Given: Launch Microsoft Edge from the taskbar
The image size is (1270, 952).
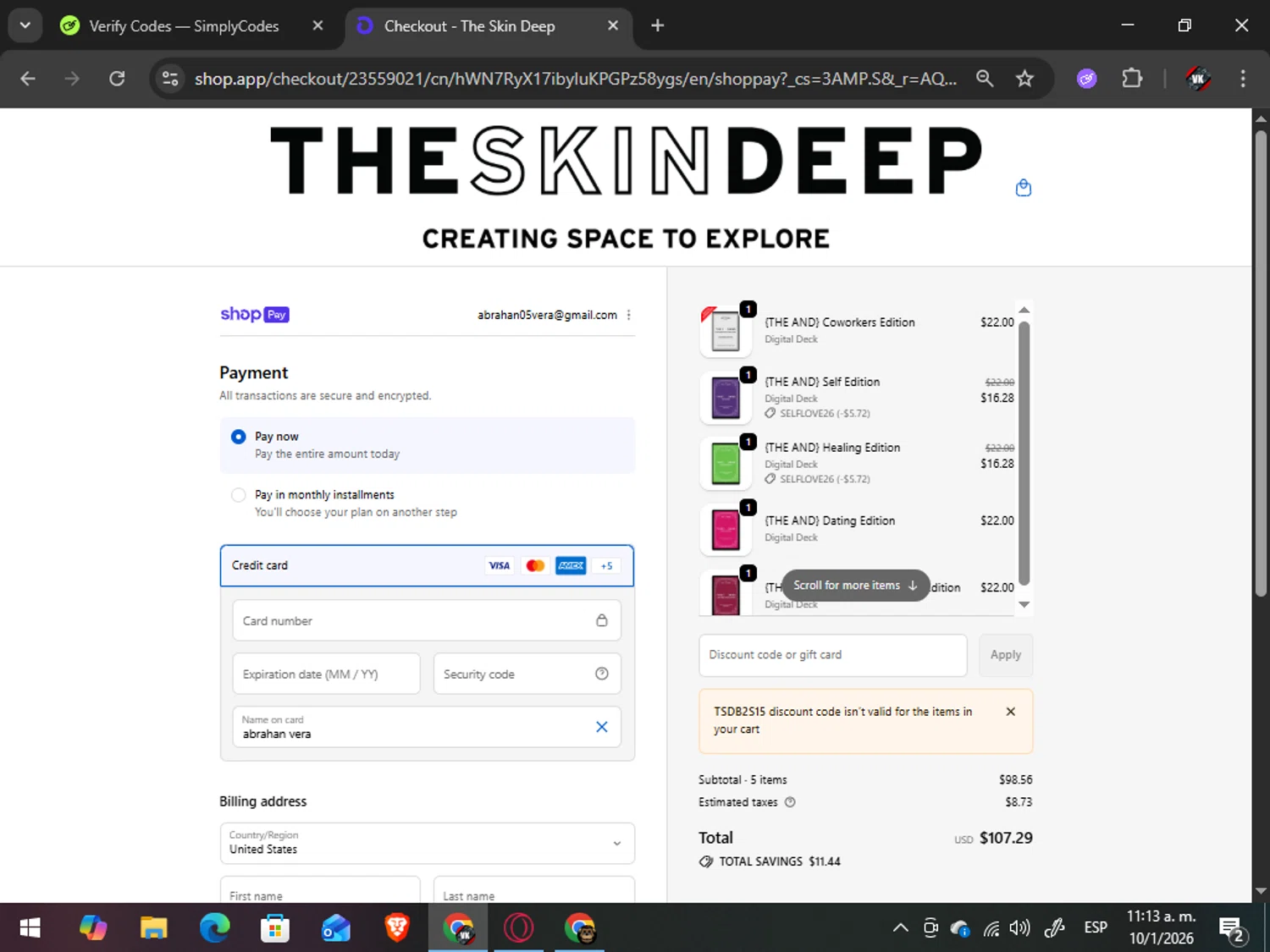Looking at the screenshot, I should click(214, 928).
